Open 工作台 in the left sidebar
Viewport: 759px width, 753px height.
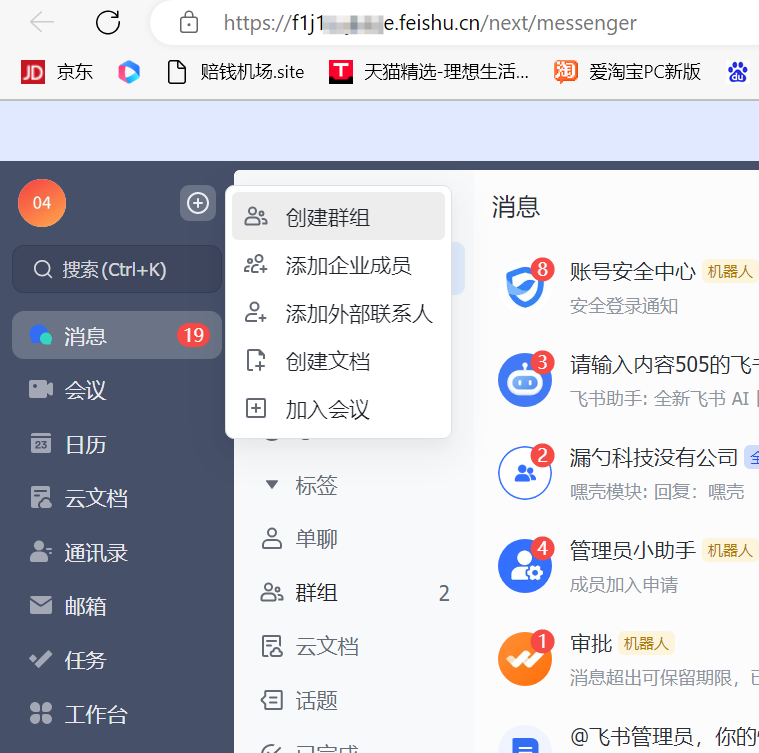[x=117, y=714]
